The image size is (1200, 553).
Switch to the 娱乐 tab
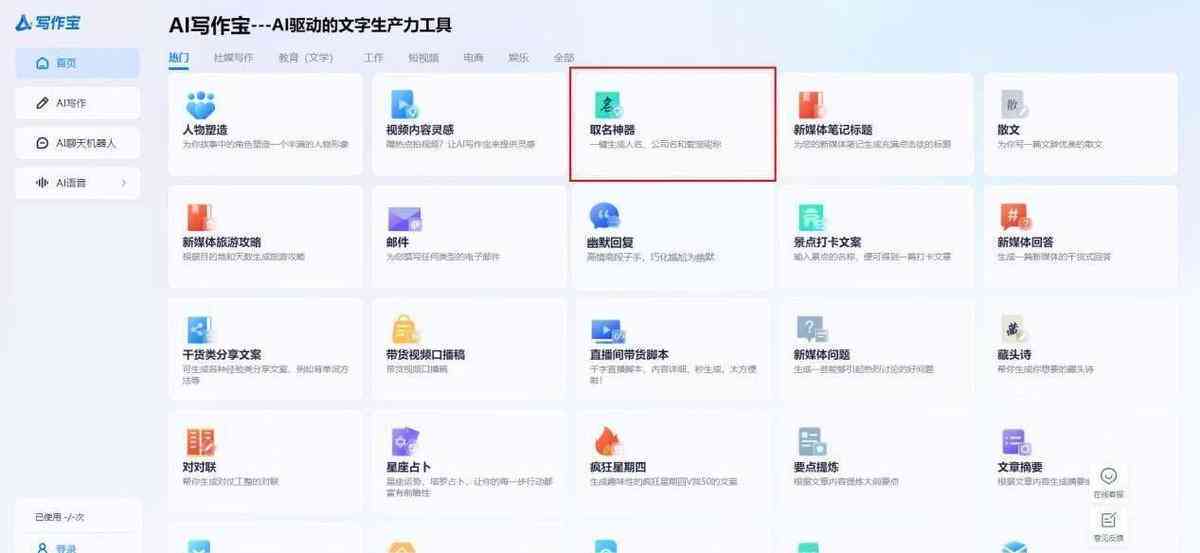[x=518, y=58]
